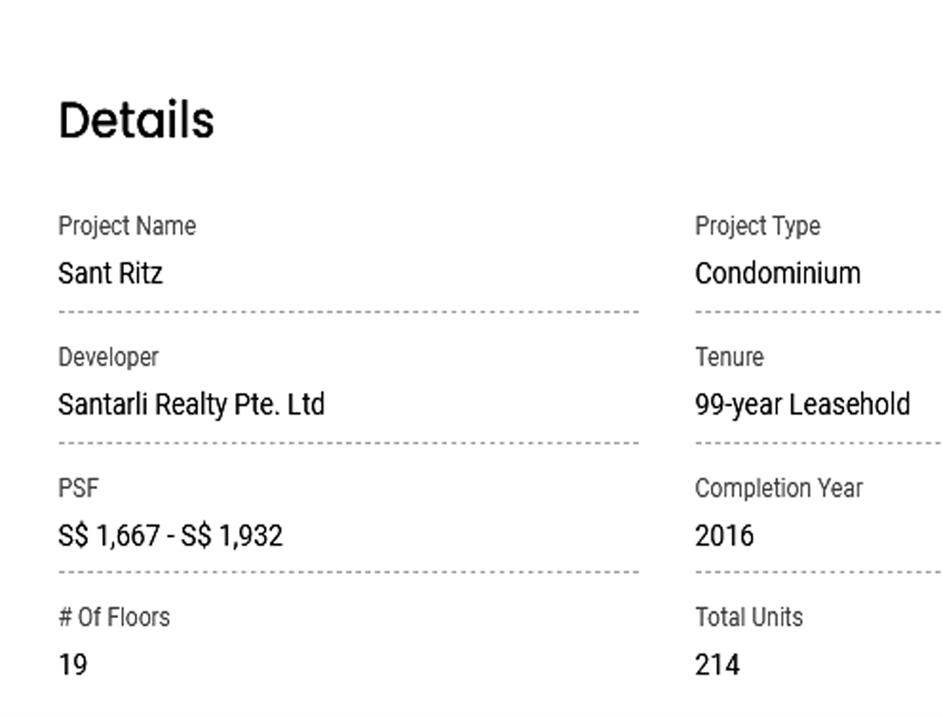The width and height of the screenshot is (943, 717).
Task: Click the Completion Year label
Action: coord(778,488)
